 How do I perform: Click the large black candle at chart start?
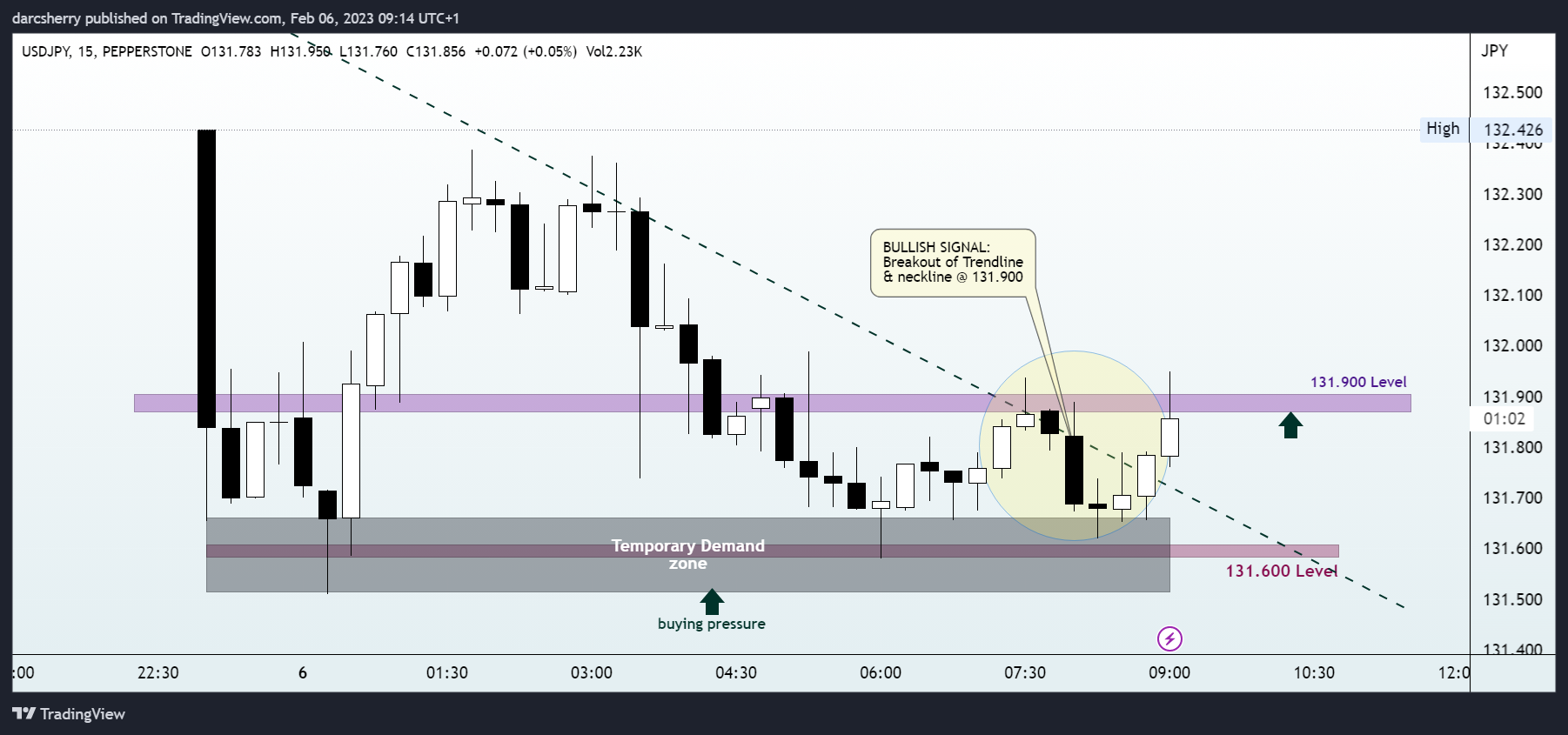click(207, 278)
